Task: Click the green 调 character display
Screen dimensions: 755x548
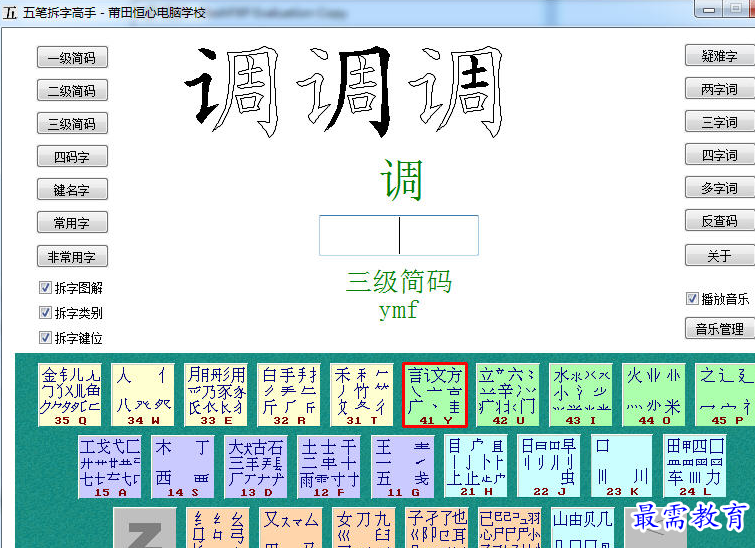Action: click(401, 180)
